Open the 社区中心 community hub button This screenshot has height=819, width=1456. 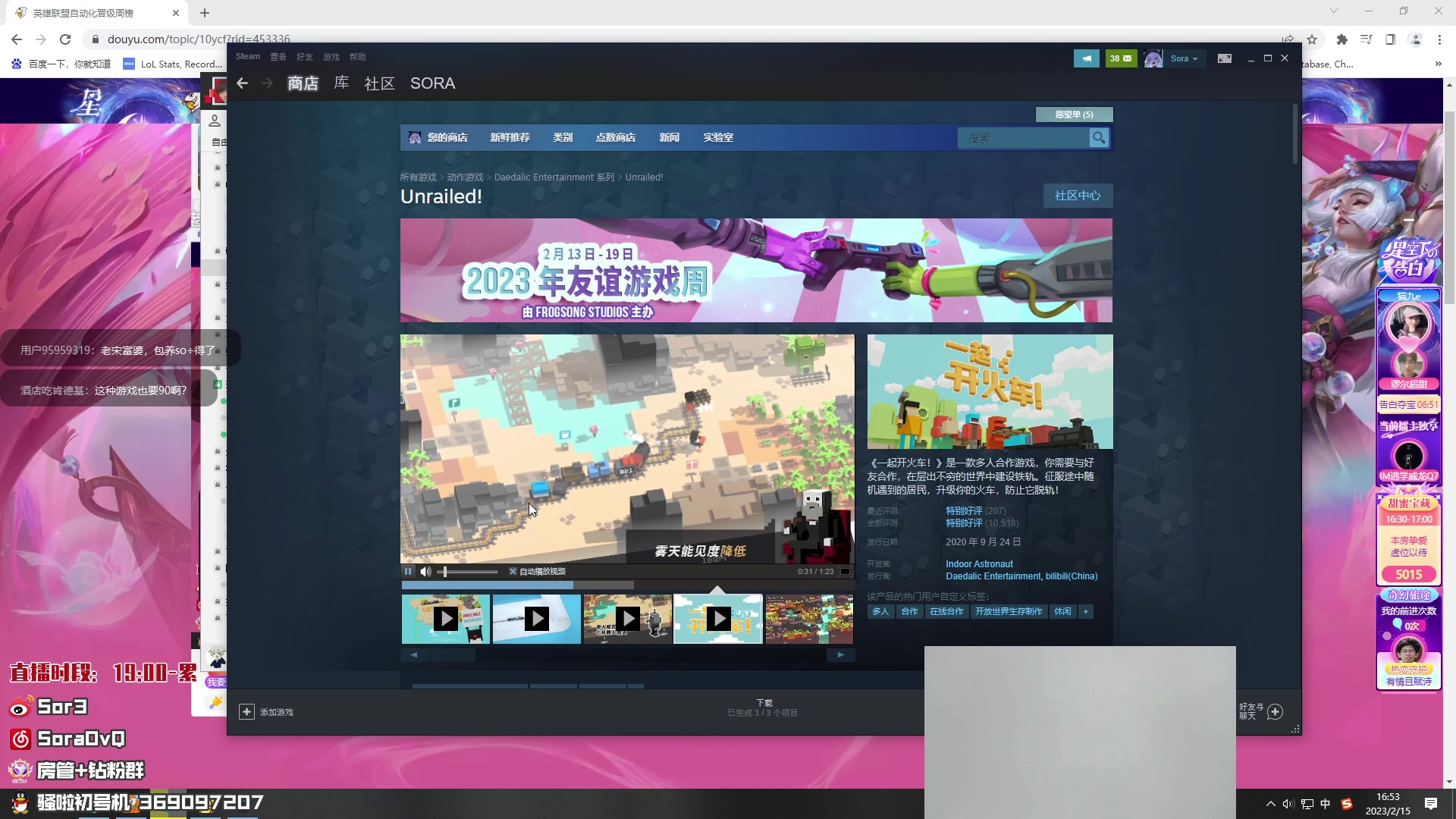pos(1078,196)
